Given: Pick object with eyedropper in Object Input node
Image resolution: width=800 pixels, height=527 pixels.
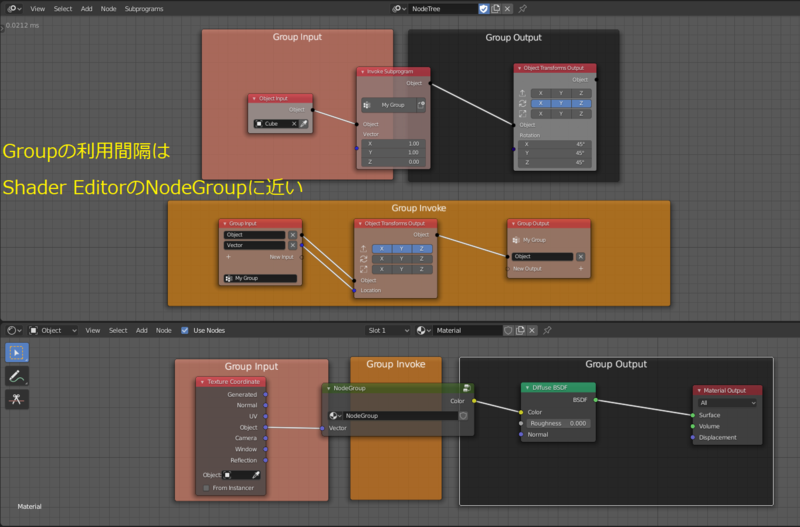Looking at the screenshot, I should pyautogui.click(x=304, y=123).
